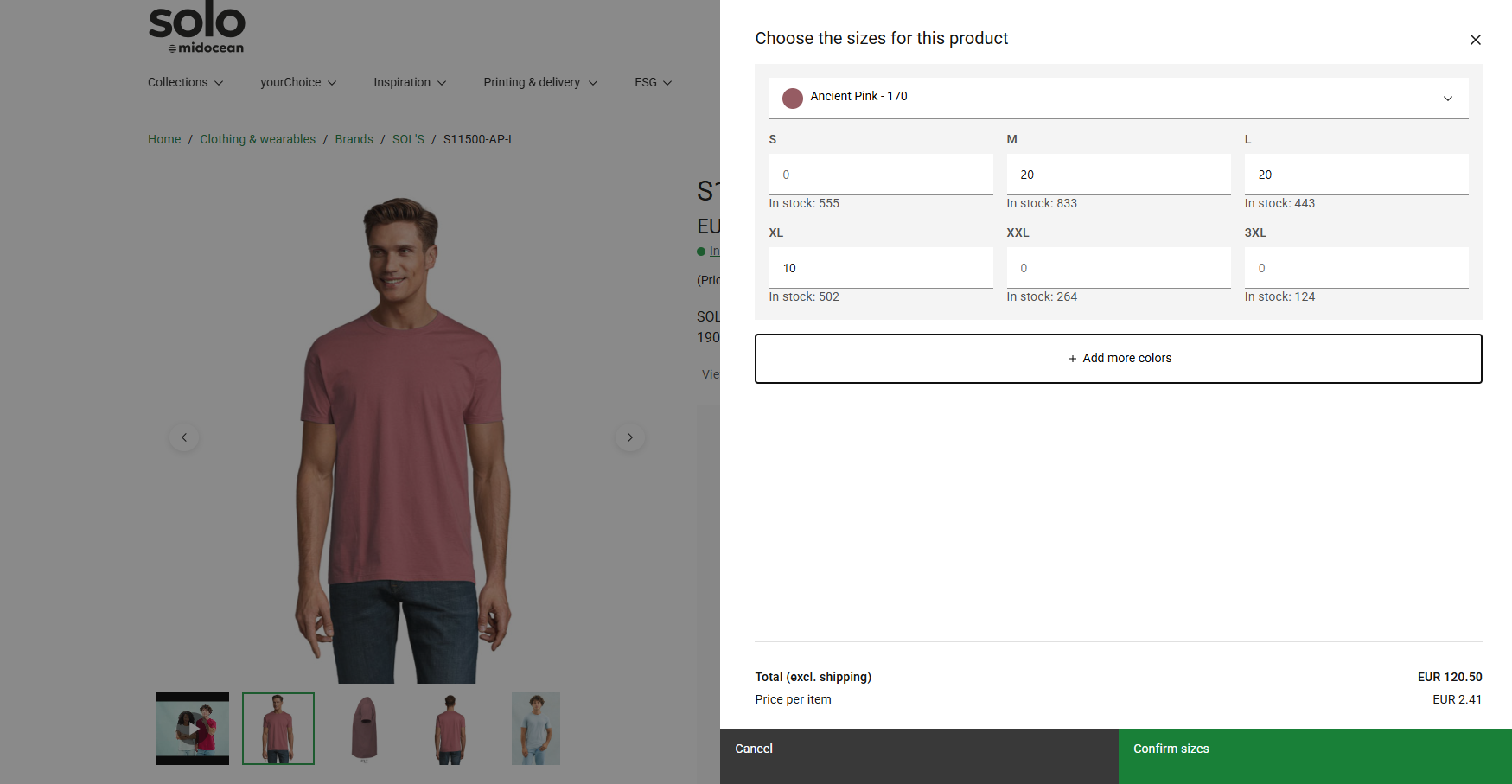
Task: Click the L size quantity field
Action: click(x=1356, y=175)
